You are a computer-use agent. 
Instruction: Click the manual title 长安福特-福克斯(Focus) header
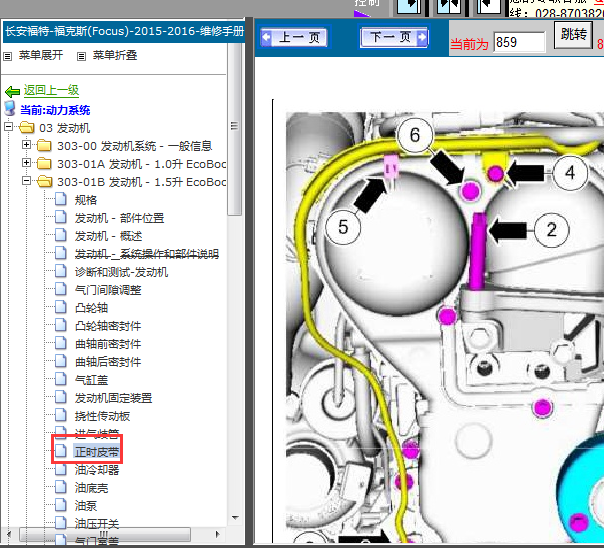coord(124,31)
